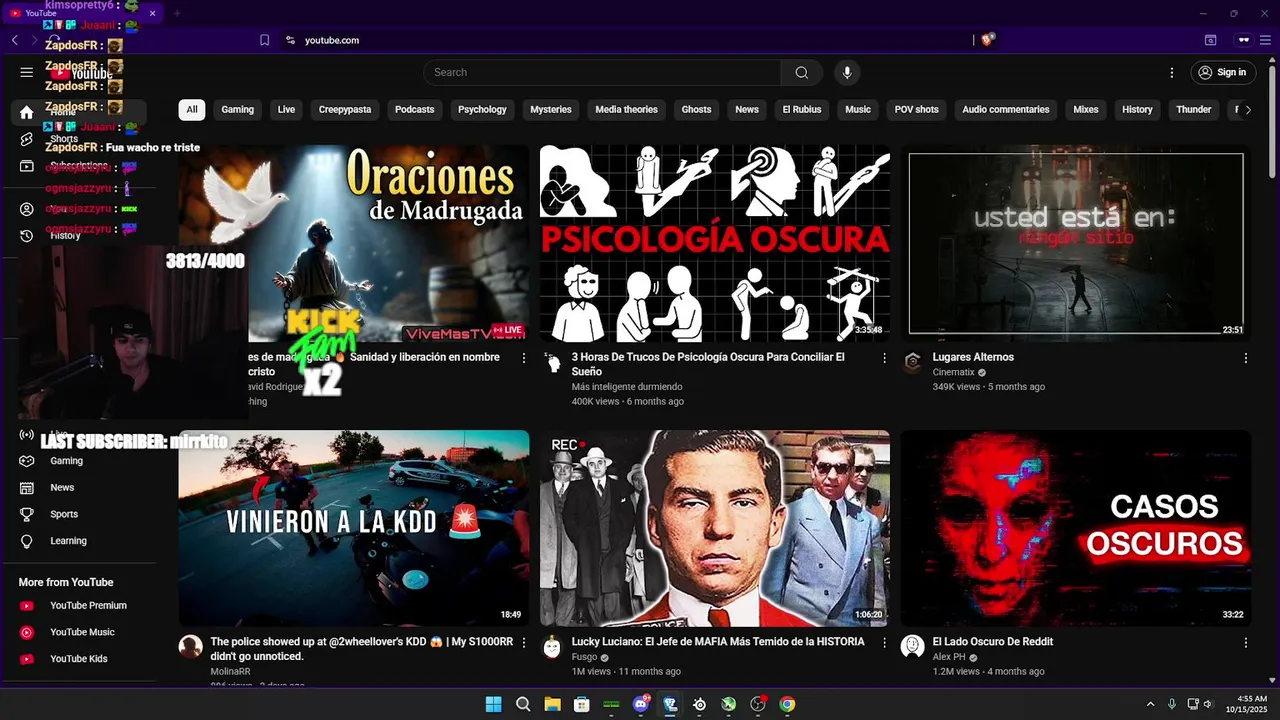Viewport: 1280px width, 720px height.
Task: Select the Audio commentaries chip
Action: point(1006,110)
